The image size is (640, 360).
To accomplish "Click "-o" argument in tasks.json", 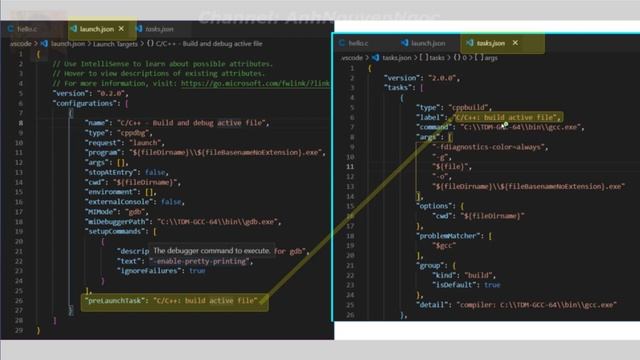I will tap(441, 177).
